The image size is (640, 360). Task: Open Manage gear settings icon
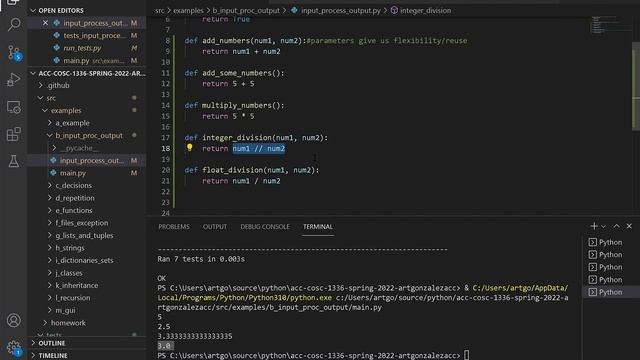click(x=14, y=348)
